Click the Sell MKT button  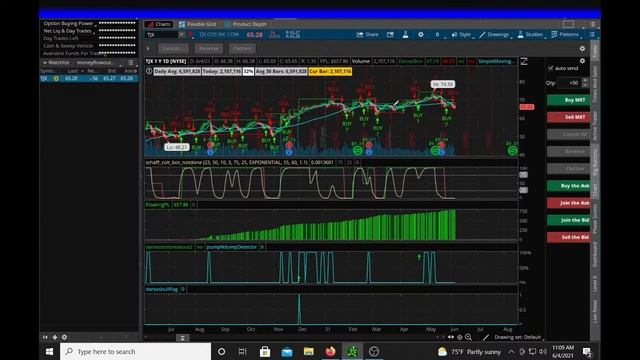(x=568, y=117)
